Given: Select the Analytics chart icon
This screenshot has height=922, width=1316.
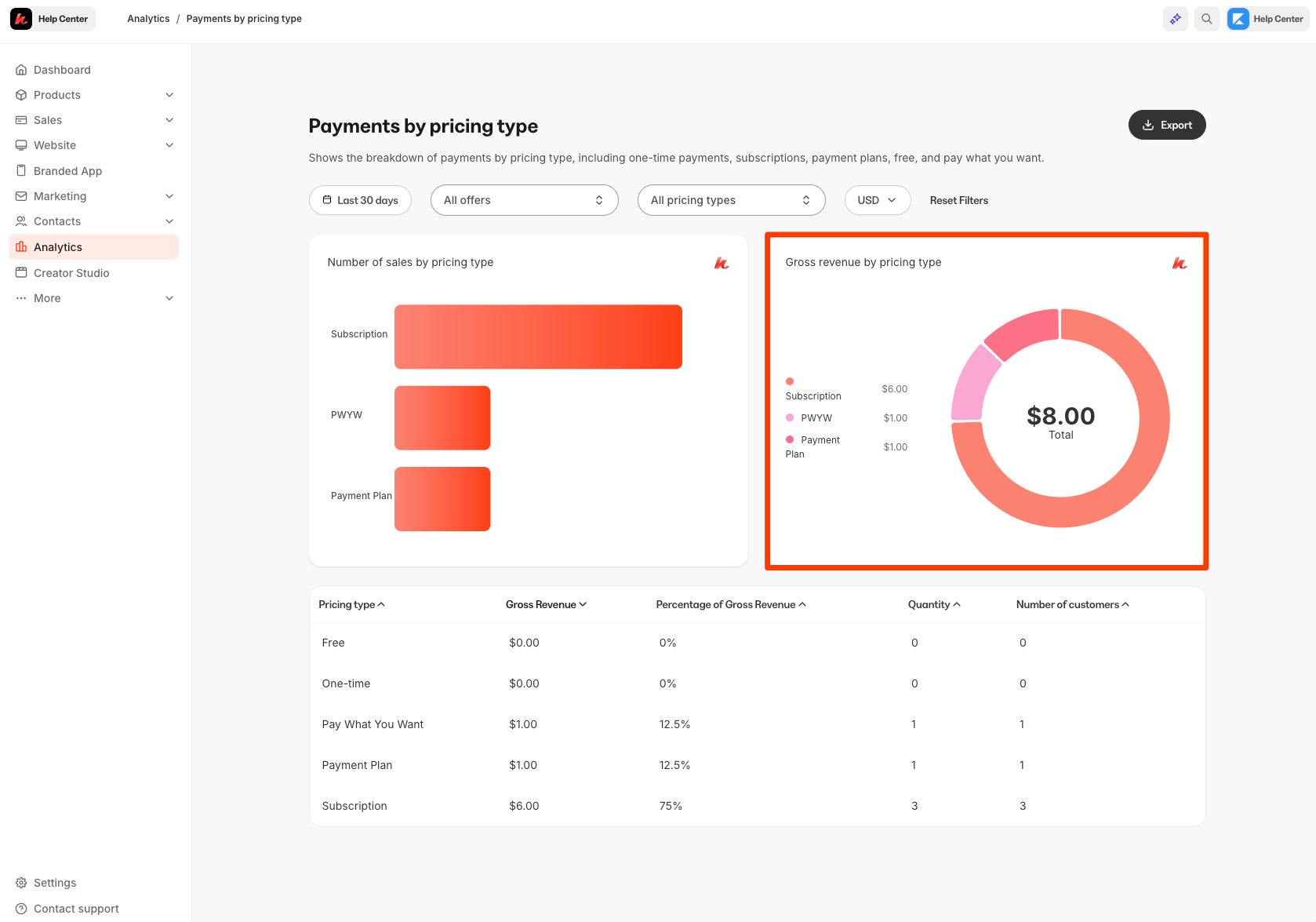Looking at the screenshot, I should coord(21,246).
